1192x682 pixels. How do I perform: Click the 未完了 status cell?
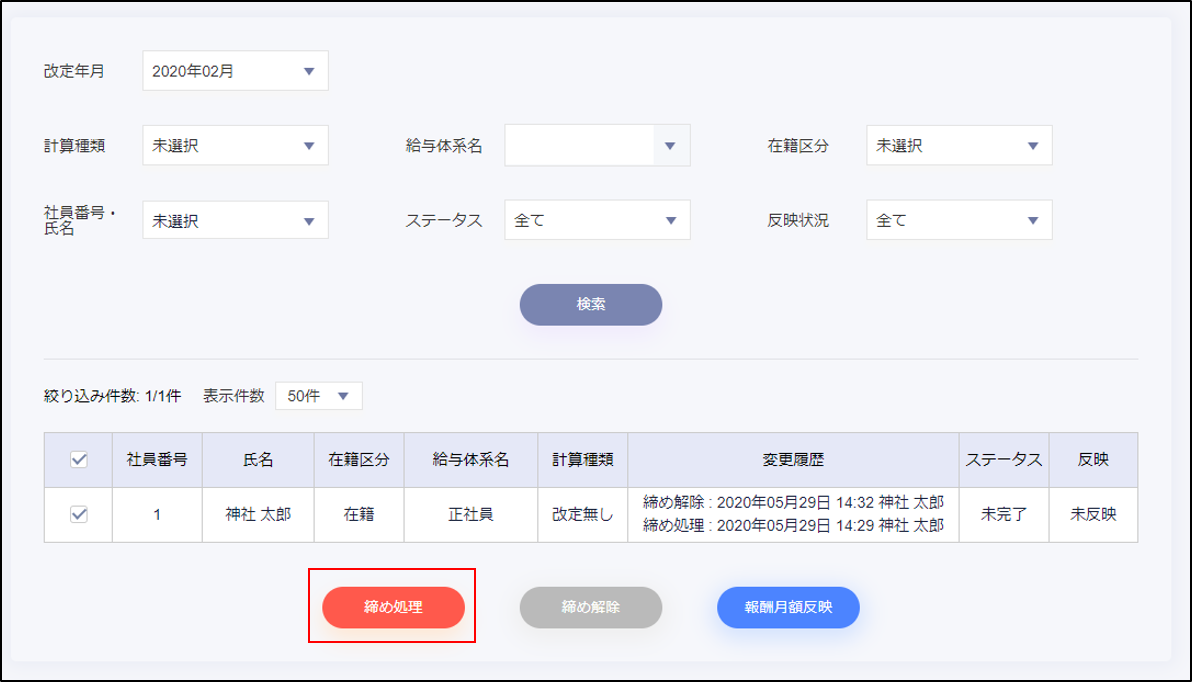pos(1004,515)
